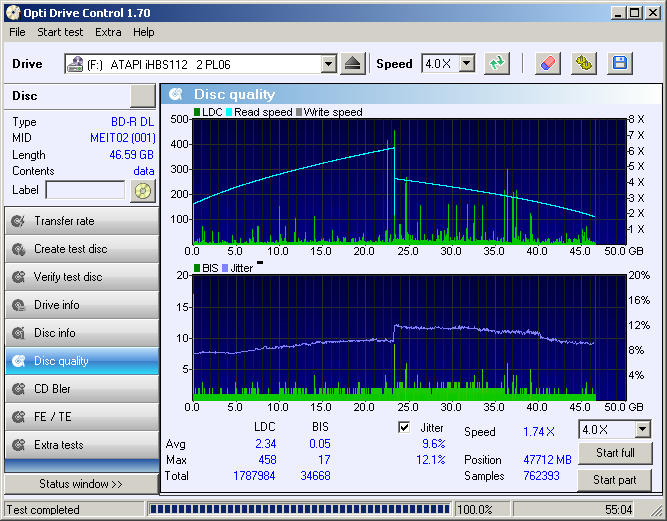Open the Disc info section
Image resolution: width=667 pixels, height=521 pixels.
coord(82,333)
